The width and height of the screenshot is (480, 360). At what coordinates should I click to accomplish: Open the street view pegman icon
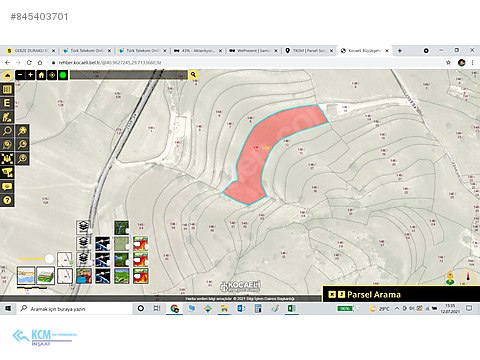tap(450, 278)
